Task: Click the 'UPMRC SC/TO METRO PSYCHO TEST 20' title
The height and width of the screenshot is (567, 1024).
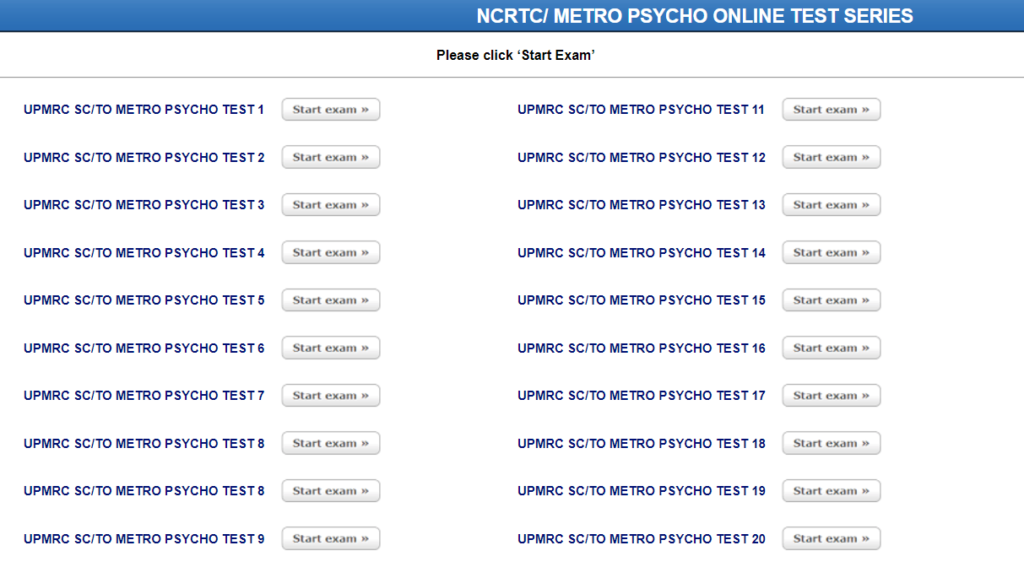Action: coord(641,539)
